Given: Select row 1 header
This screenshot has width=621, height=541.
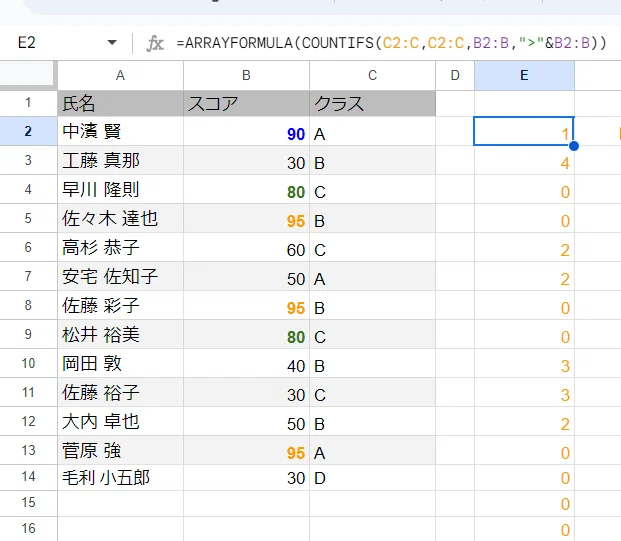Looking at the screenshot, I should [x=28, y=103].
